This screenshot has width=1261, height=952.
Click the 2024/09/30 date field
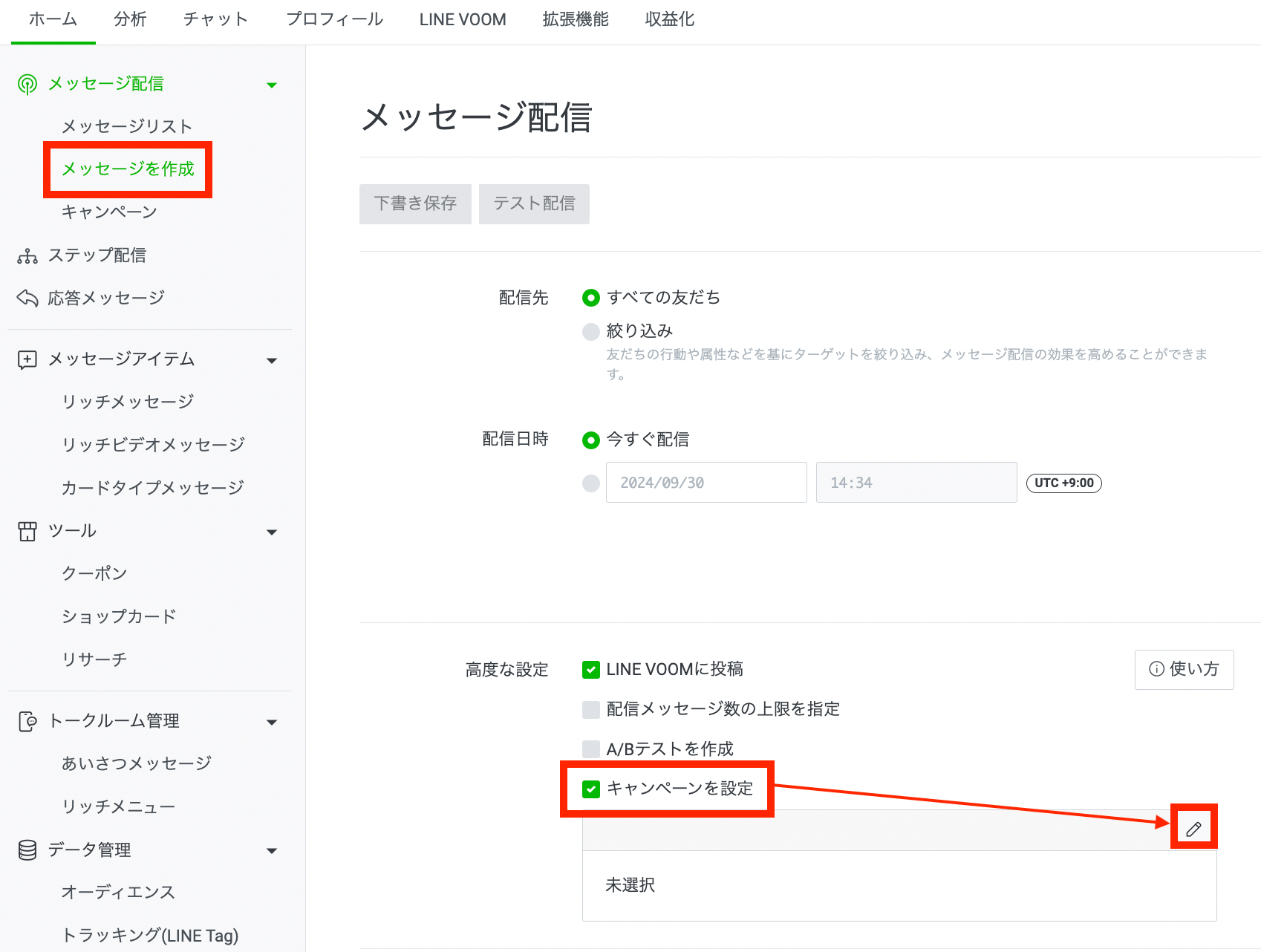706,483
